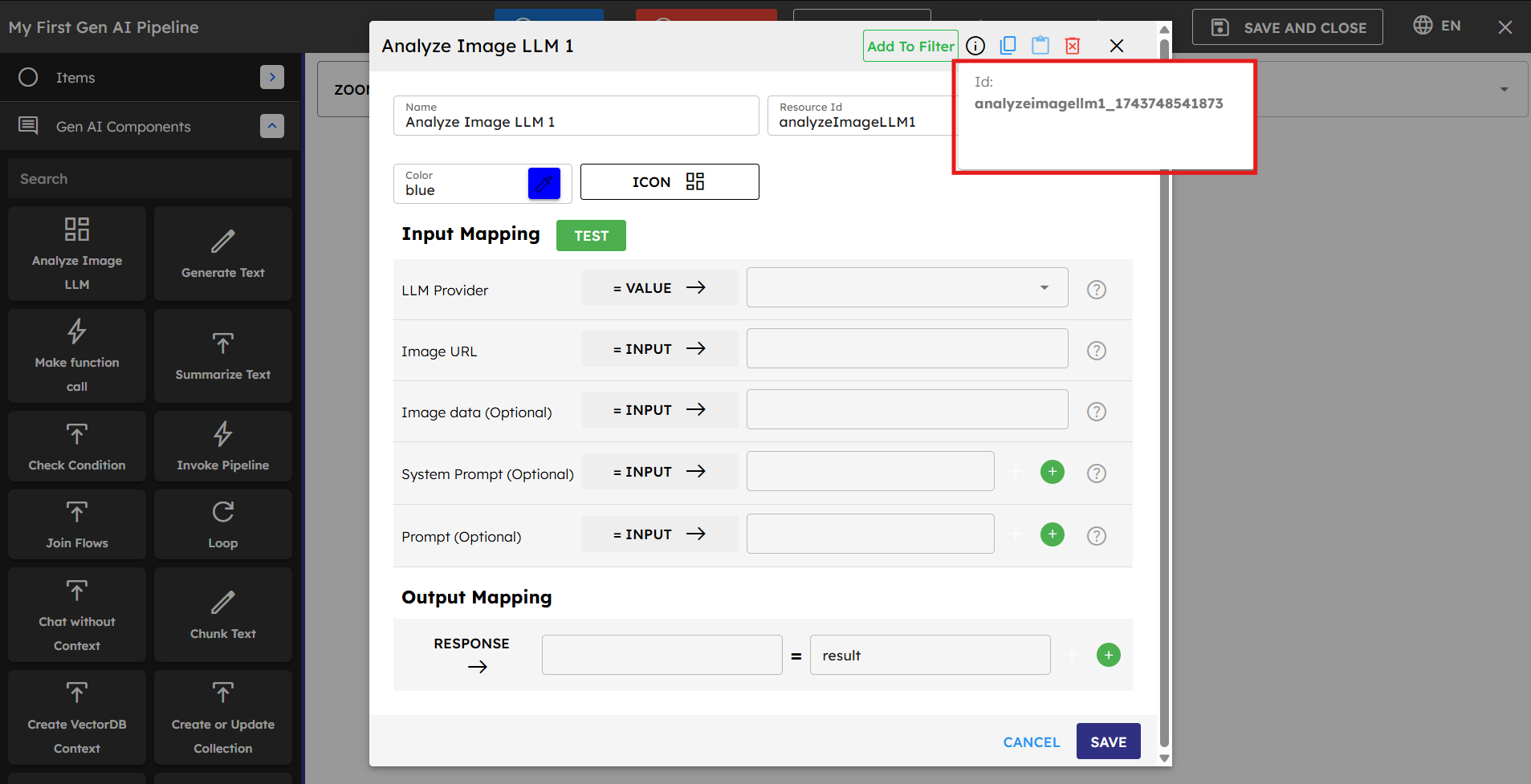Click the copy component icon
This screenshot has width=1531, height=784.
[1008, 46]
